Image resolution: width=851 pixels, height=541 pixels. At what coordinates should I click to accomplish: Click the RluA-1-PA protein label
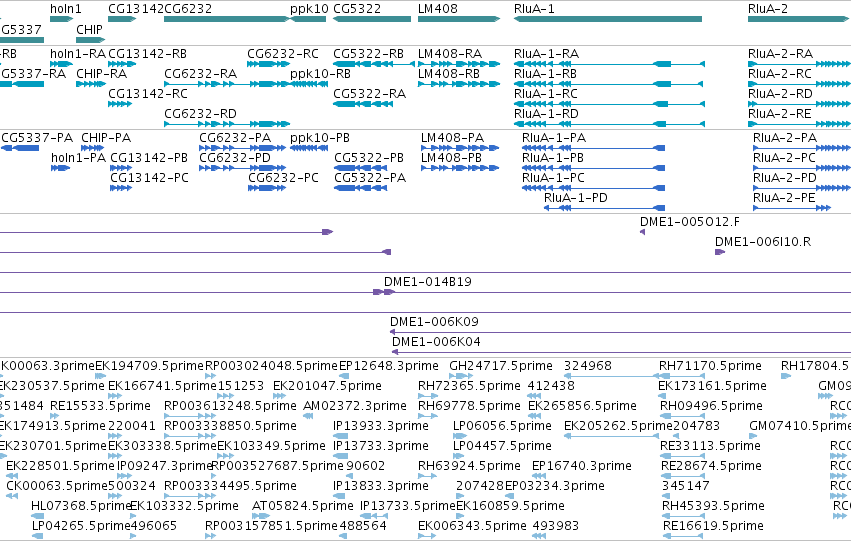pyautogui.click(x=554, y=138)
